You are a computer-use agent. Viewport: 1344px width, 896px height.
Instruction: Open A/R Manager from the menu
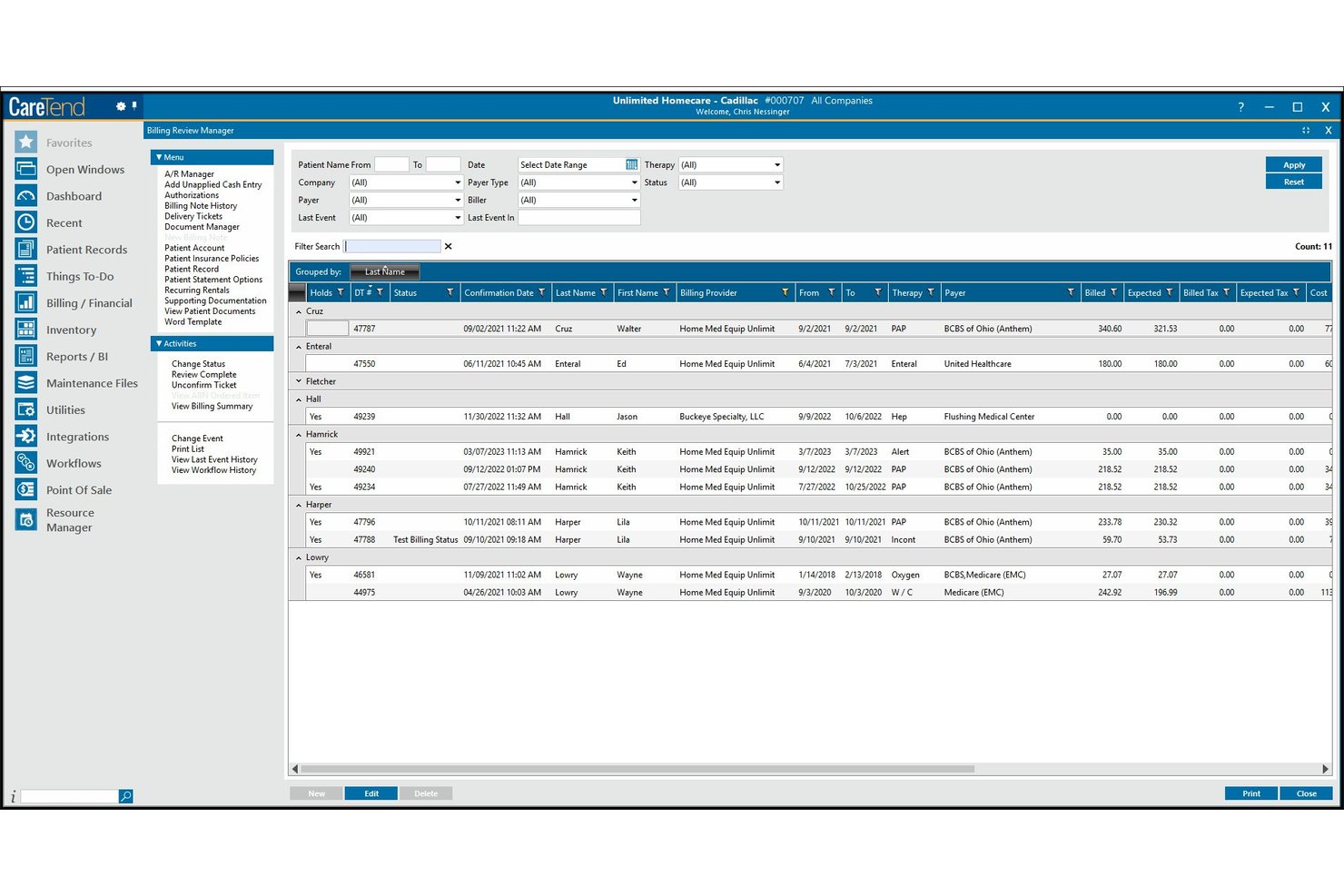click(x=189, y=174)
